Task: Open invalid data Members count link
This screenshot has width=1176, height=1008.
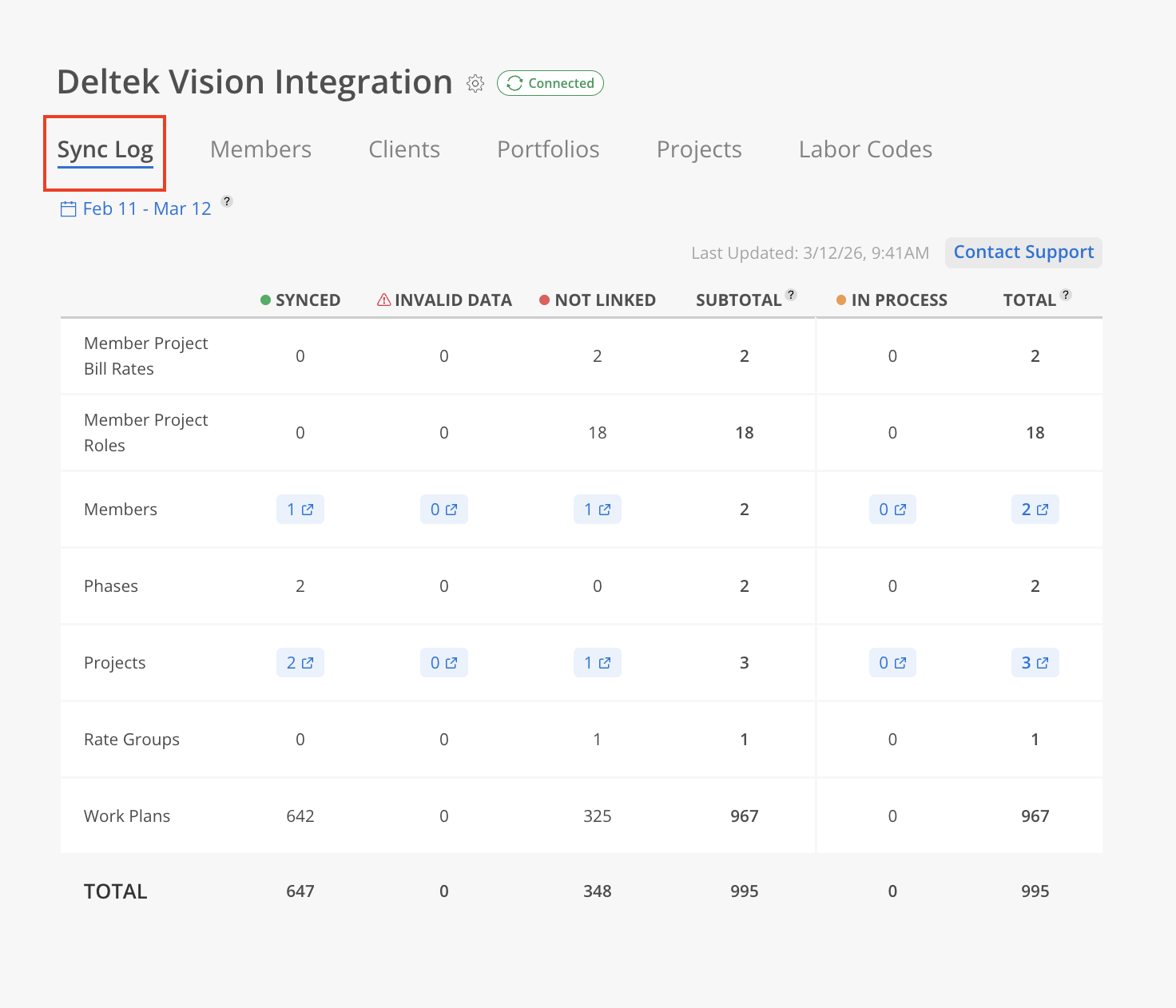Action: [443, 510]
